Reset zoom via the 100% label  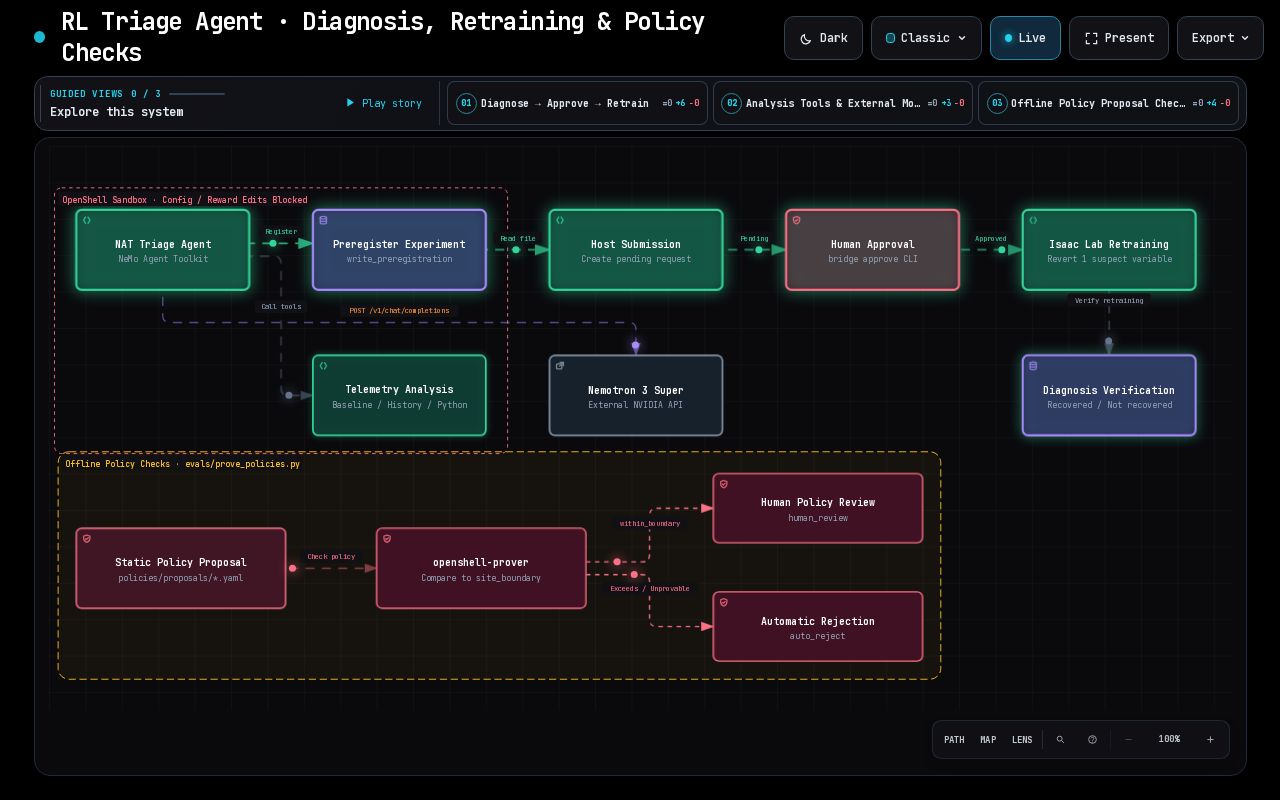tap(1169, 740)
